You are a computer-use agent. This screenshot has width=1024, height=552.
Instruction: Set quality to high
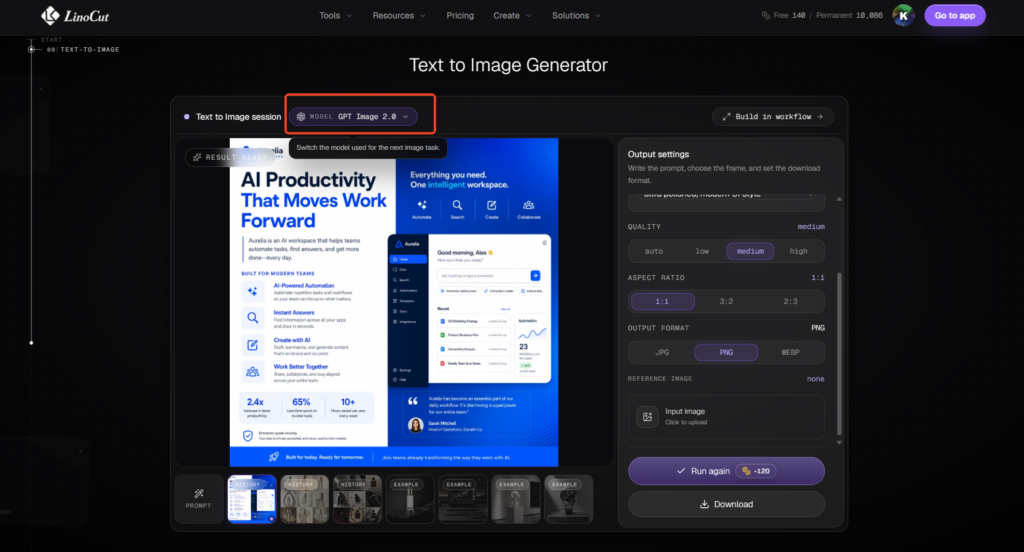click(798, 251)
